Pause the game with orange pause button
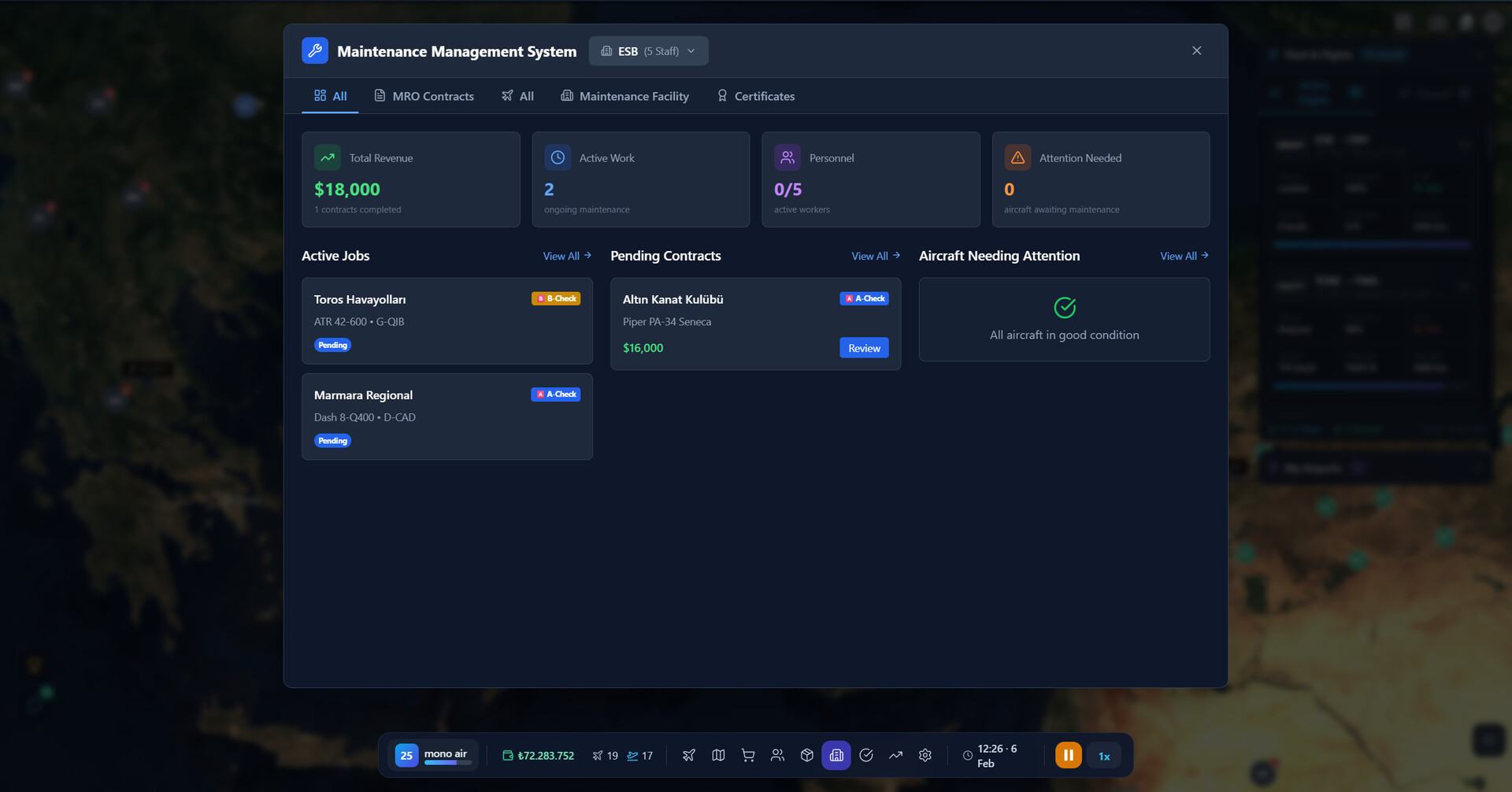Viewport: 1512px width, 792px height. (1068, 756)
